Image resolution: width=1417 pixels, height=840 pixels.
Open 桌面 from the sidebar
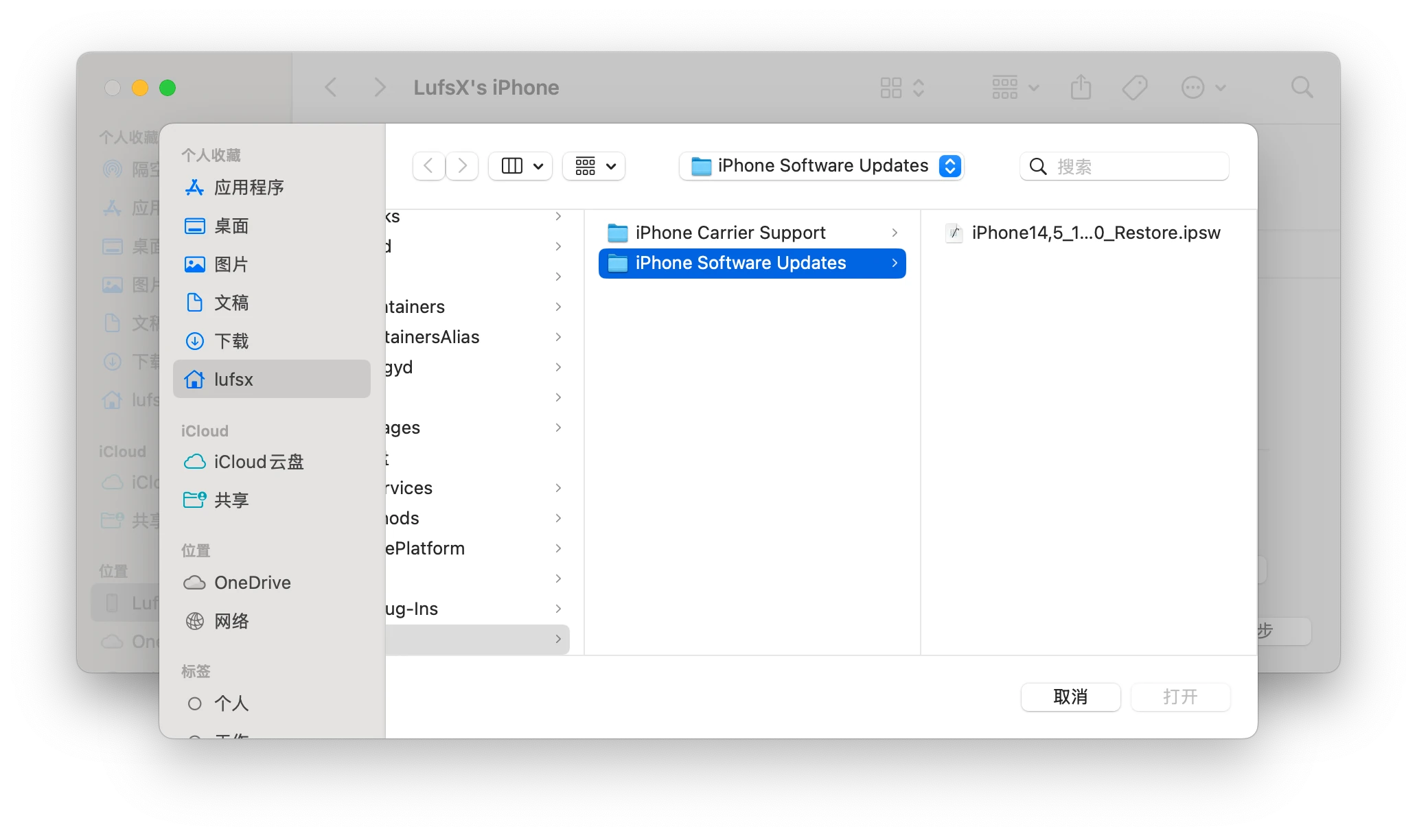(231, 226)
